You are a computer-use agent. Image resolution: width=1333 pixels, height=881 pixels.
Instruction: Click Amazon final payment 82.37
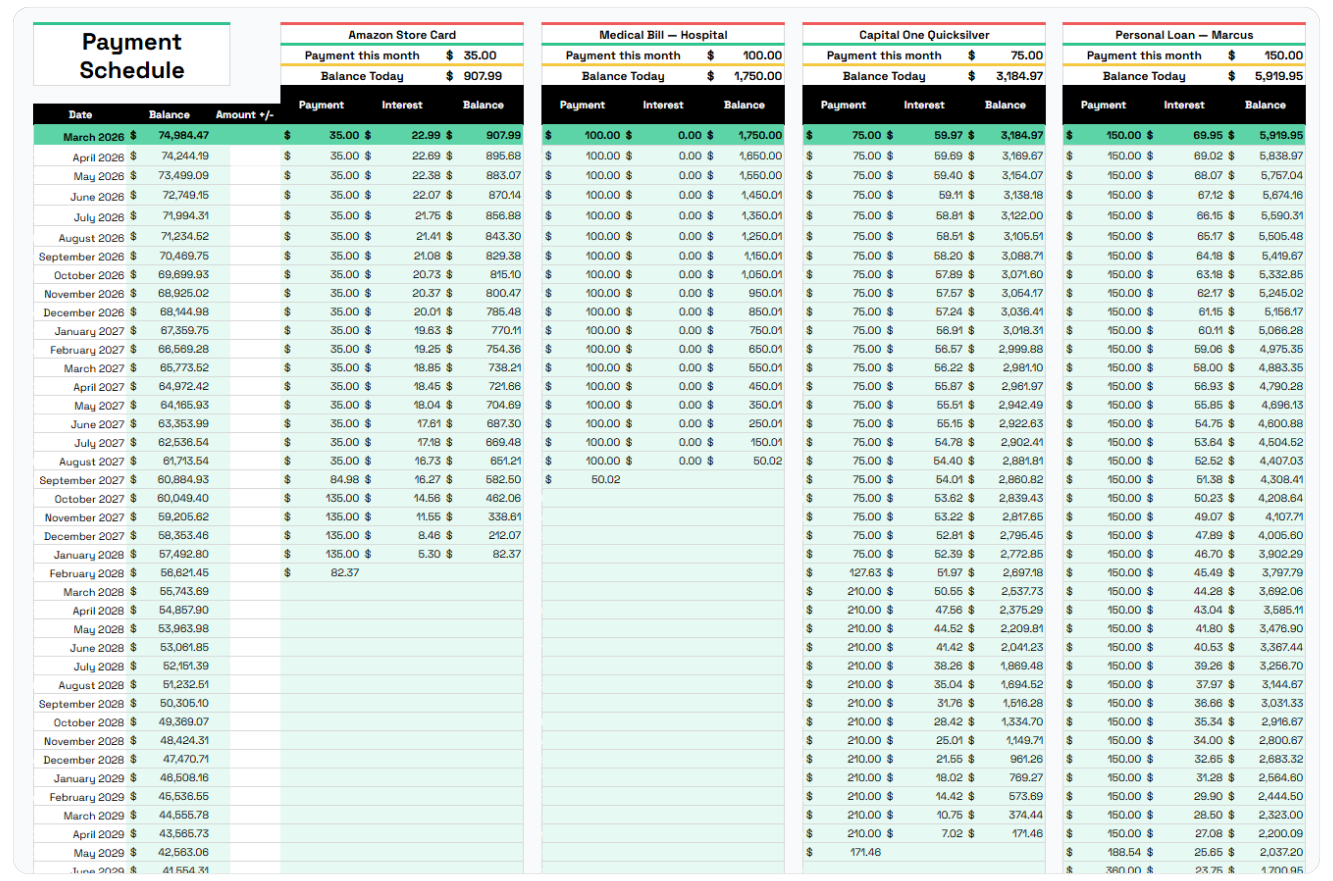(344, 572)
